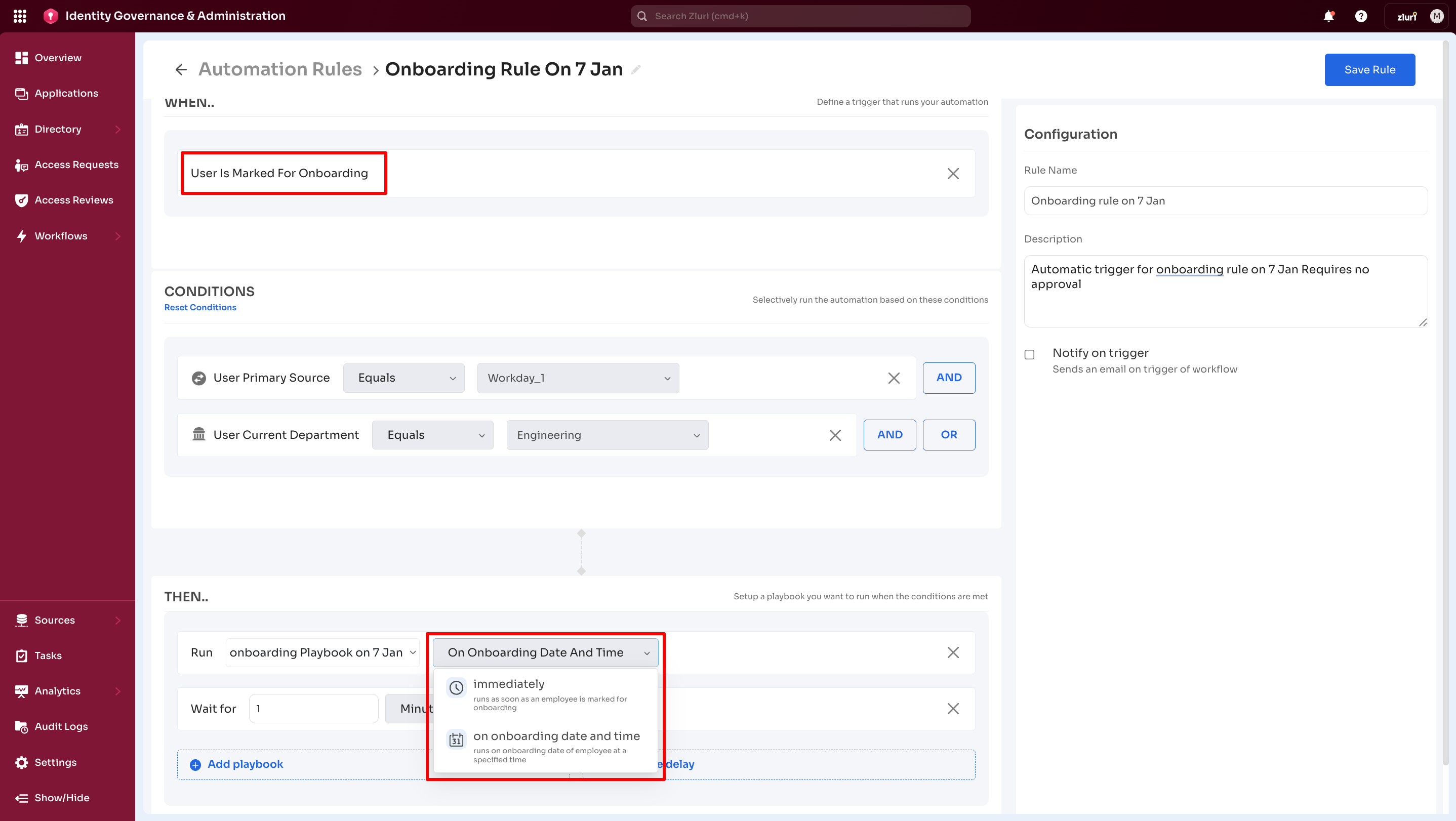
Task: Open the app launcher grid icon
Action: (x=19, y=16)
